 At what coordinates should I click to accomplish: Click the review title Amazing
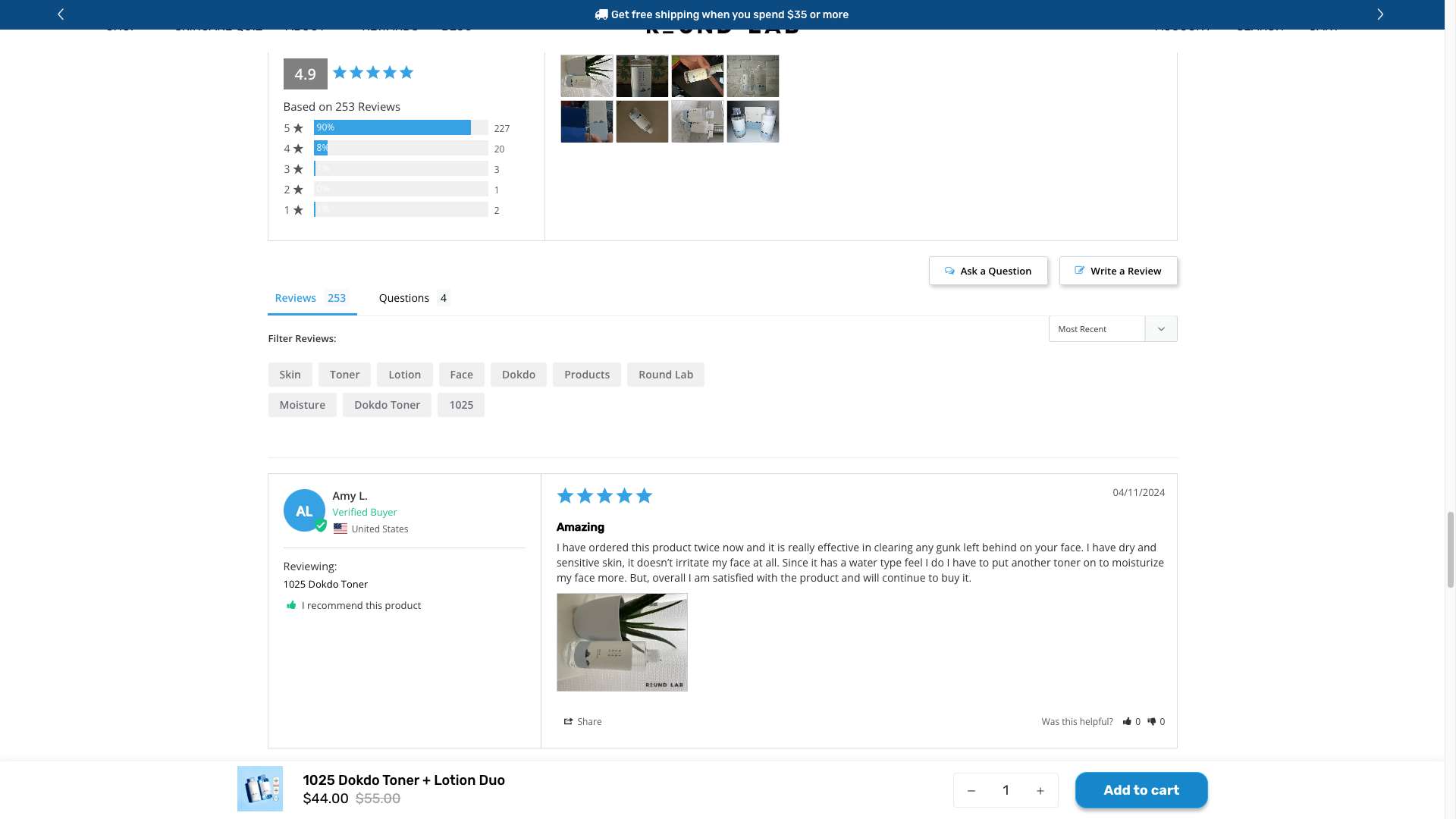[580, 527]
